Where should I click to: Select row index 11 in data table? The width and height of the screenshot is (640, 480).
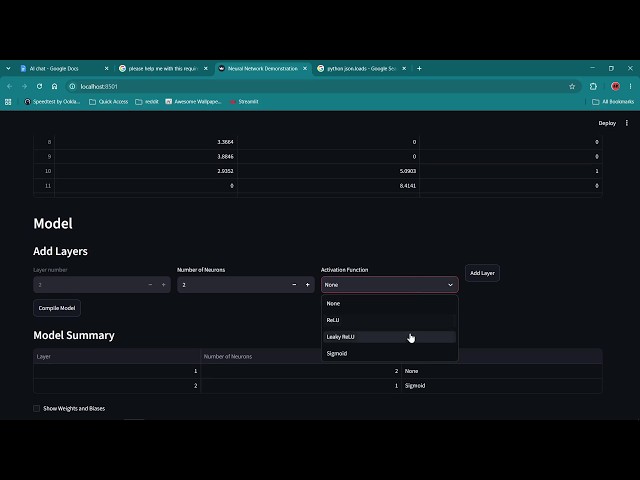coord(44,186)
